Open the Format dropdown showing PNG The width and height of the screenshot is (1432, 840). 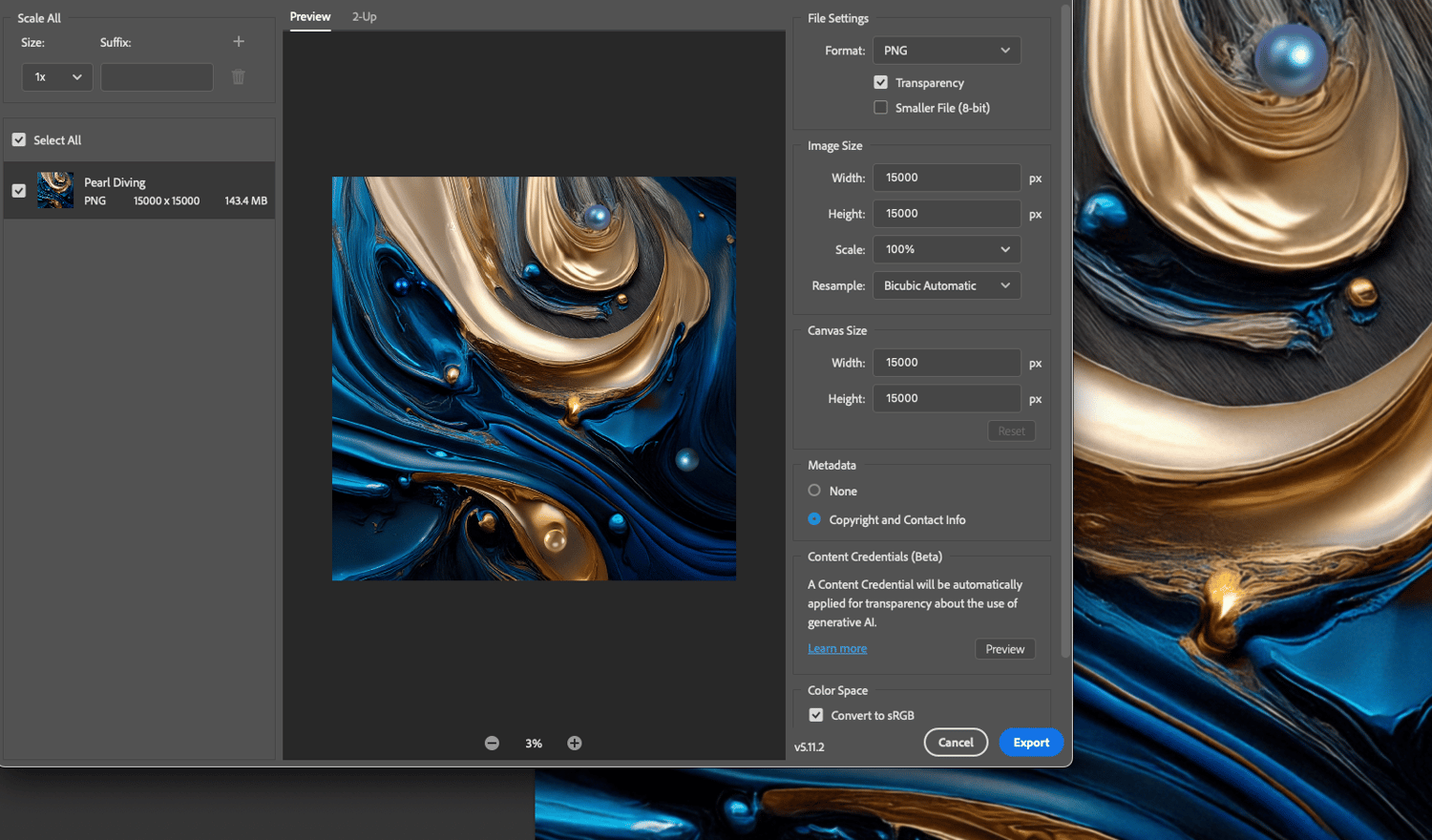(947, 50)
